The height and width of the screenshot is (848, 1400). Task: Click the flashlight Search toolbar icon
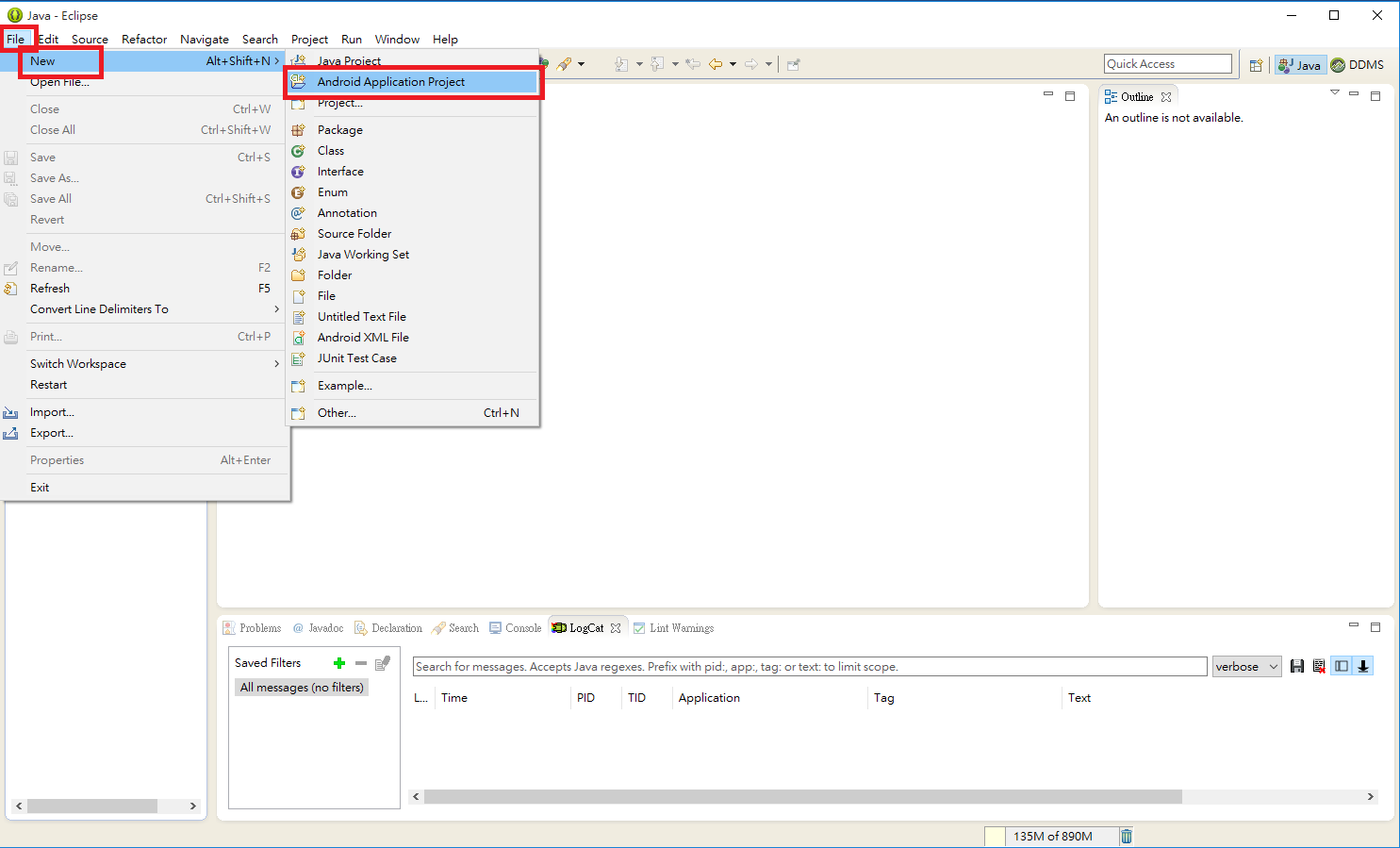pyautogui.click(x=564, y=64)
